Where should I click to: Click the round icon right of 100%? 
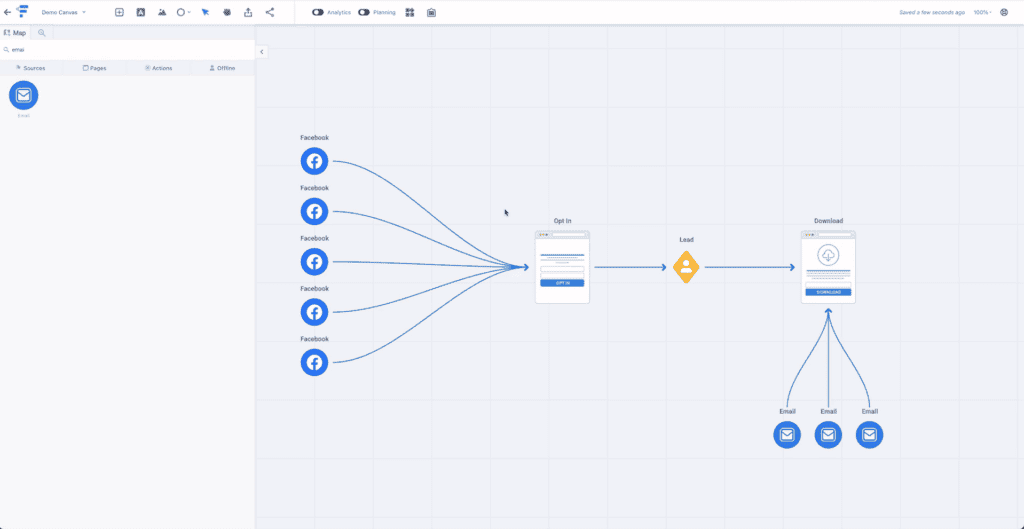[1004, 12]
